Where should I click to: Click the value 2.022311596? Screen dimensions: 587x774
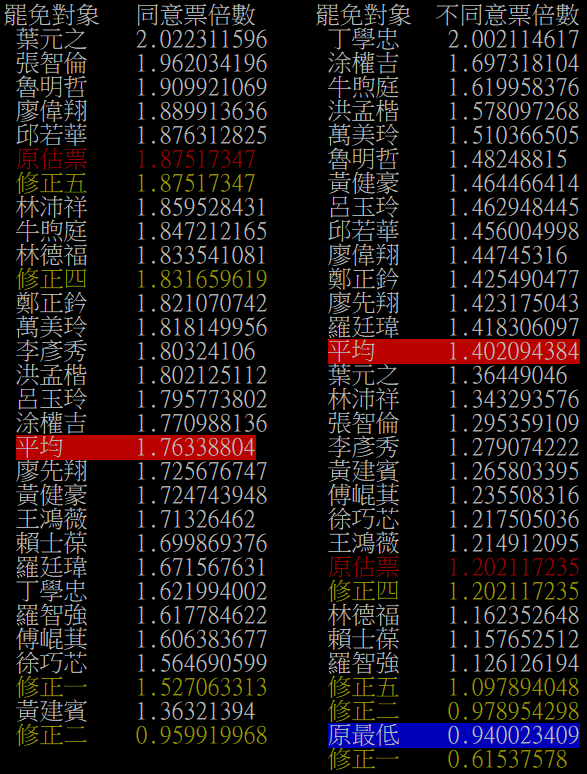(201, 39)
